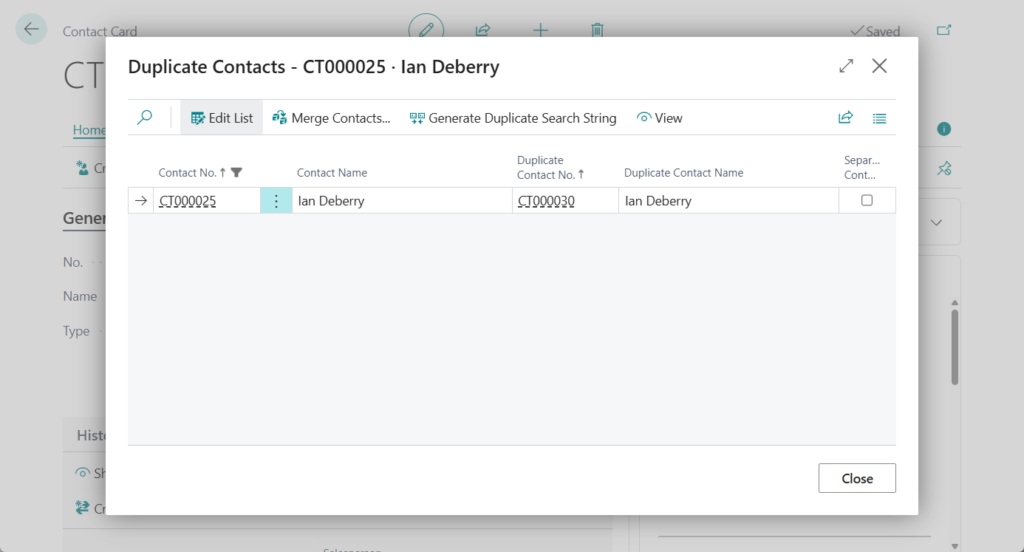Open duplicate contact link CT000030
The image size is (1024, 552).
pyautogui.click(x=546, y=201)
